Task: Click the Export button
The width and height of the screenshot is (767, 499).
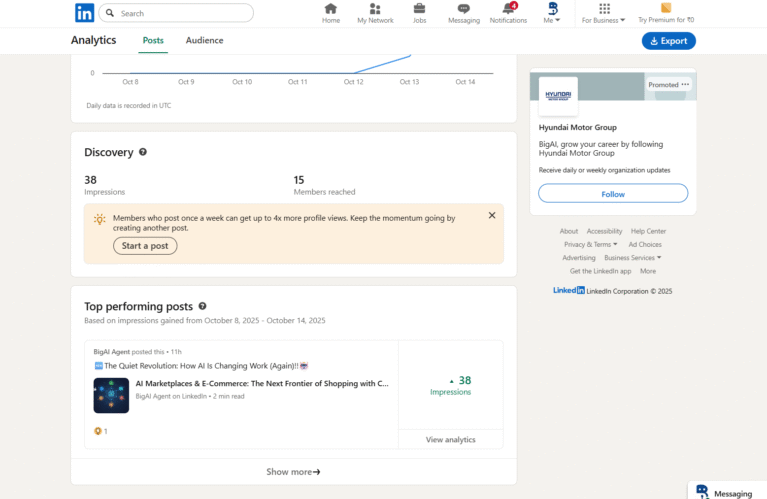Action: (x=668, y=41)
